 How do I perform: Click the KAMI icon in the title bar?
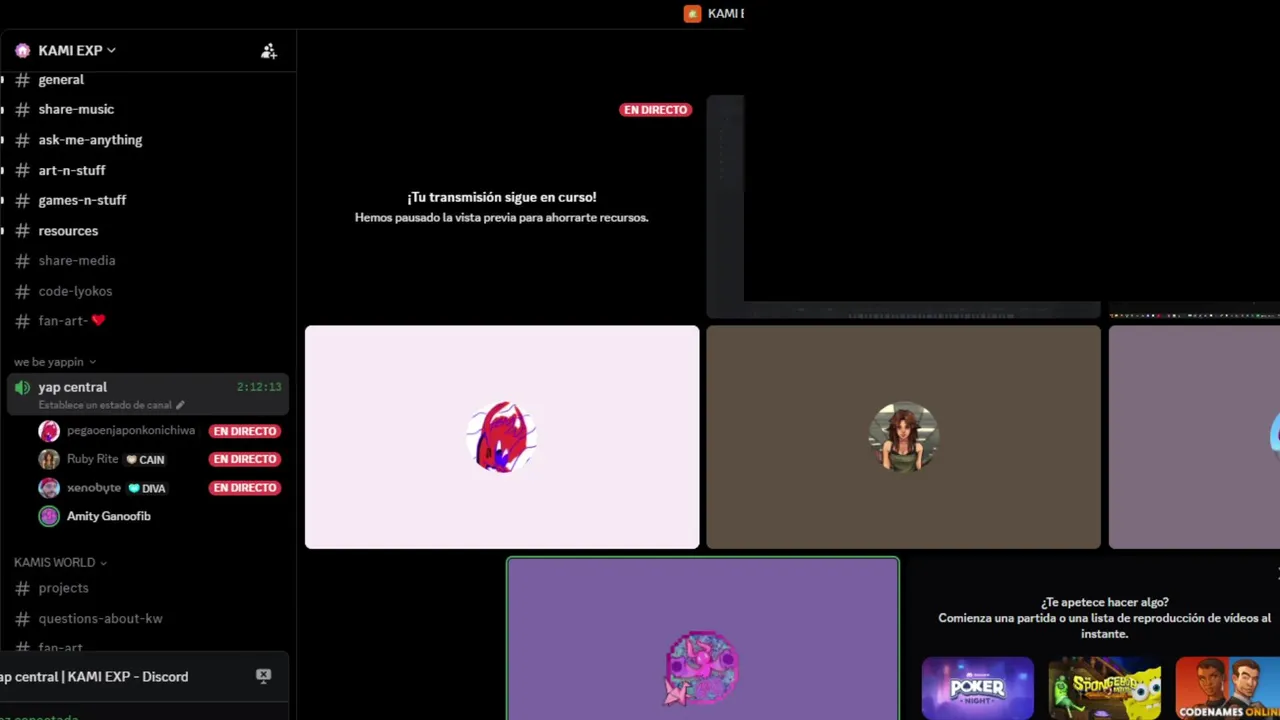(x=692, y=13)
